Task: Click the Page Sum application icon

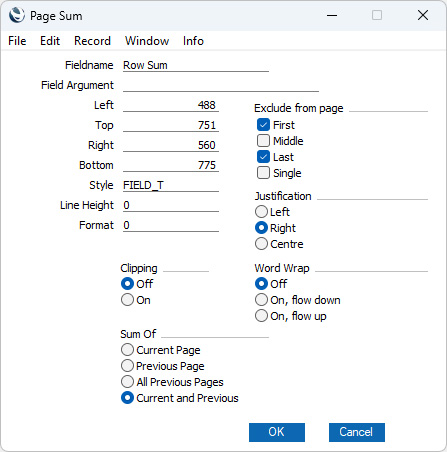Action: pyautogui.click(x=17, y=15)
